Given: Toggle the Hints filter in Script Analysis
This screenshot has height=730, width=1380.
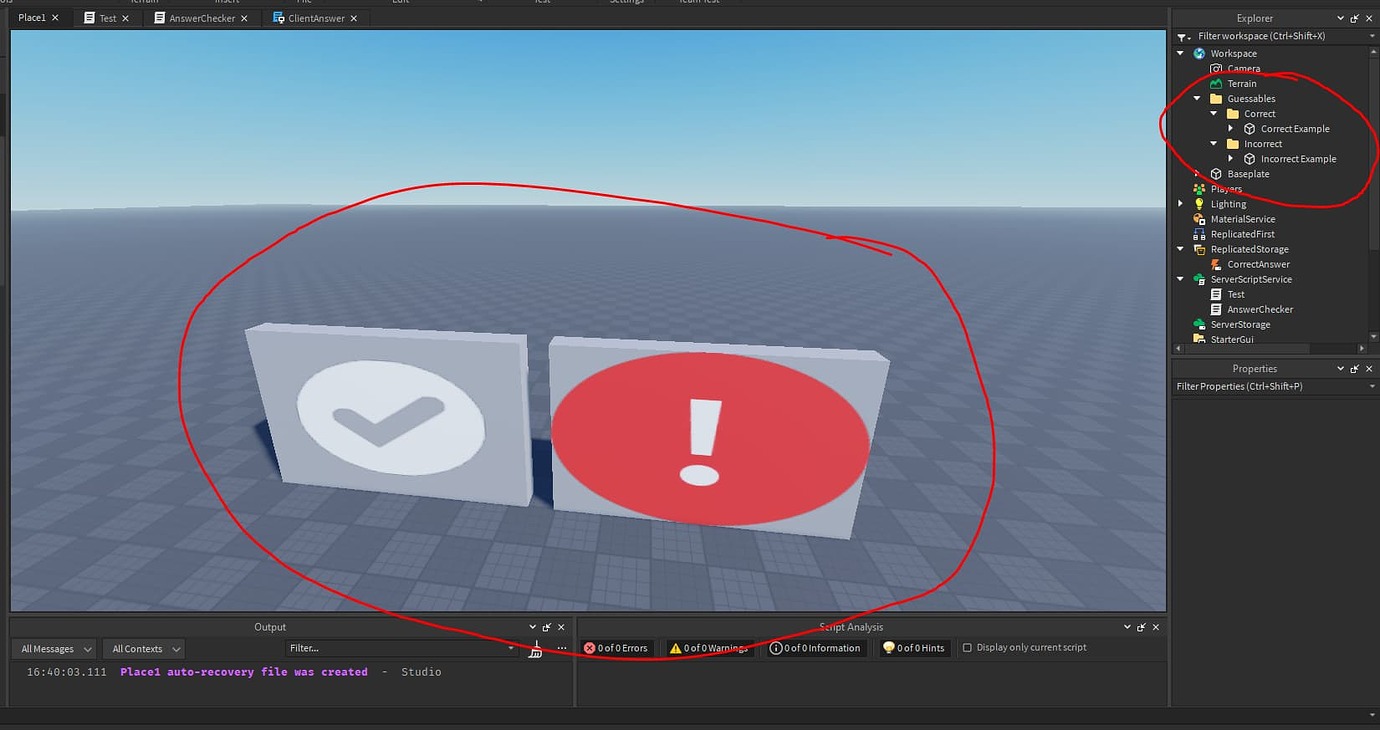Looking at the screenshot, I should 914,648.
